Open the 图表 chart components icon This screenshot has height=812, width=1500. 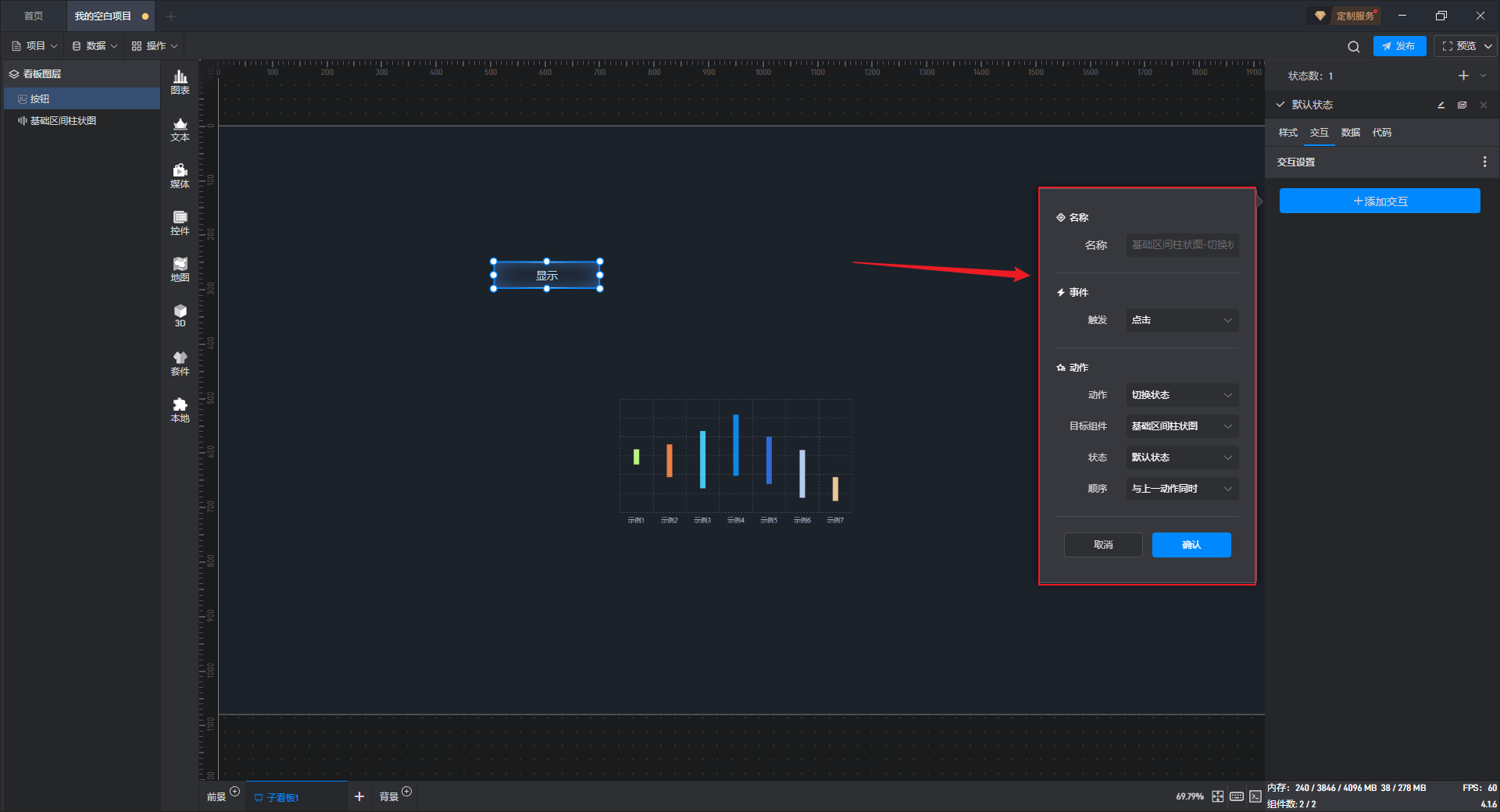coord(180,81)
